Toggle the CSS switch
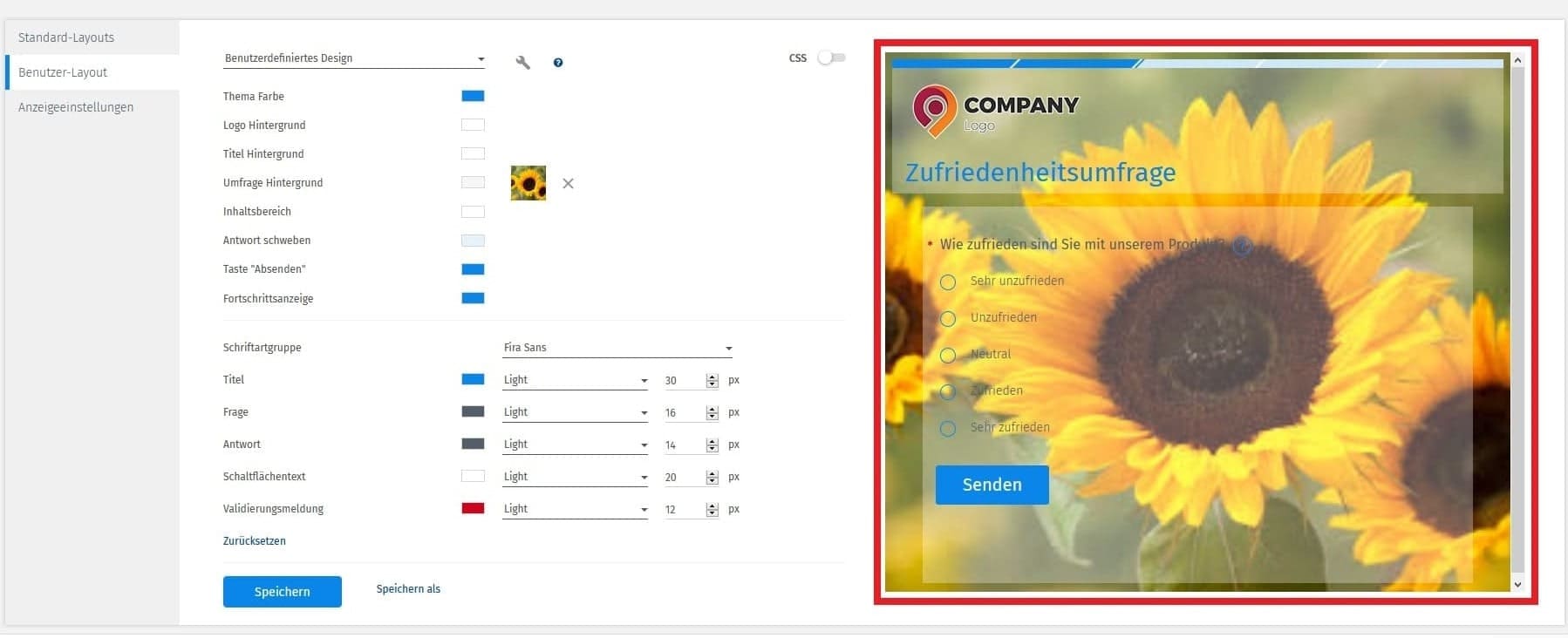This screenshot has width=1568, height=638. (x=831, y=58)
